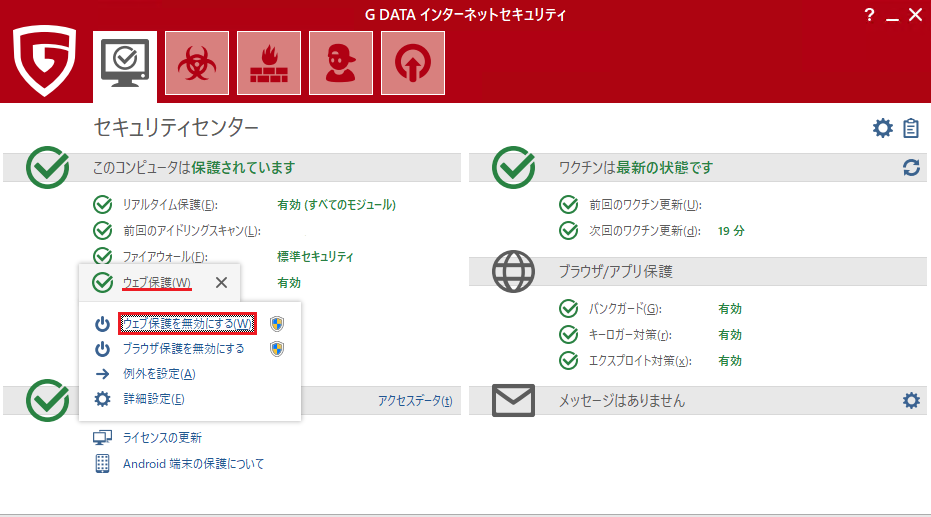The width and height of the screenshot is (931, 517).
Task: Open 前回のワクチン更新(U) options
Action: point(645,205)
